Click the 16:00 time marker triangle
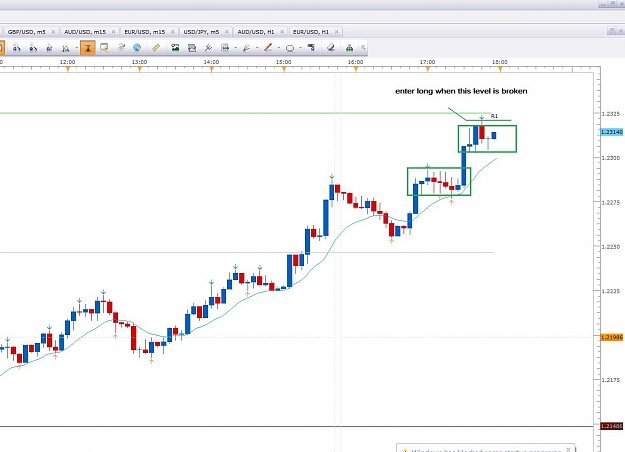Screen dimensions: 625x452 click(x=356, y=69)
